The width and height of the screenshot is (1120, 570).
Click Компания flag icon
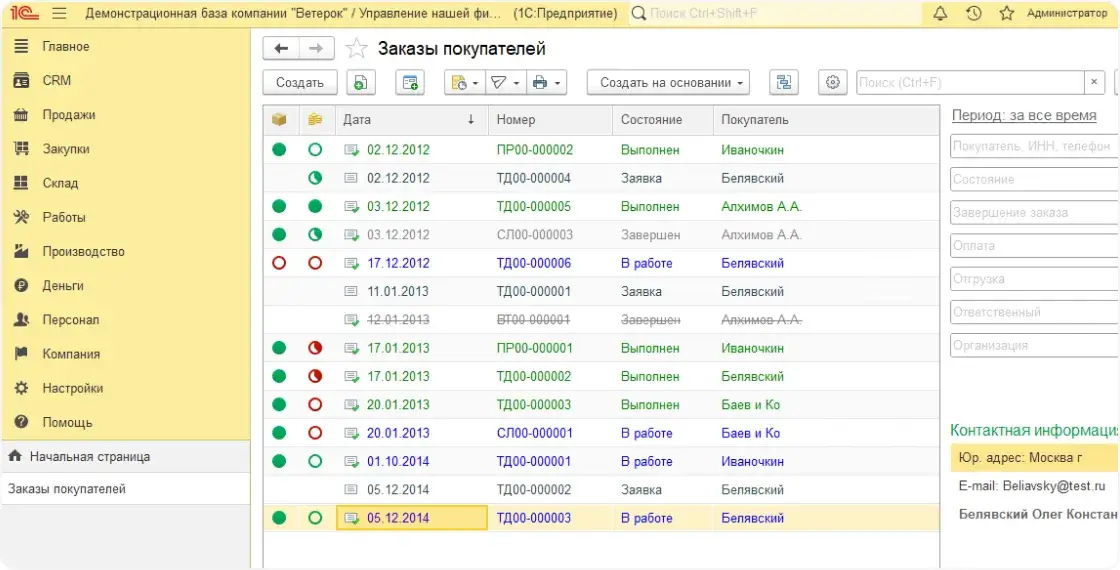[21, 354]
